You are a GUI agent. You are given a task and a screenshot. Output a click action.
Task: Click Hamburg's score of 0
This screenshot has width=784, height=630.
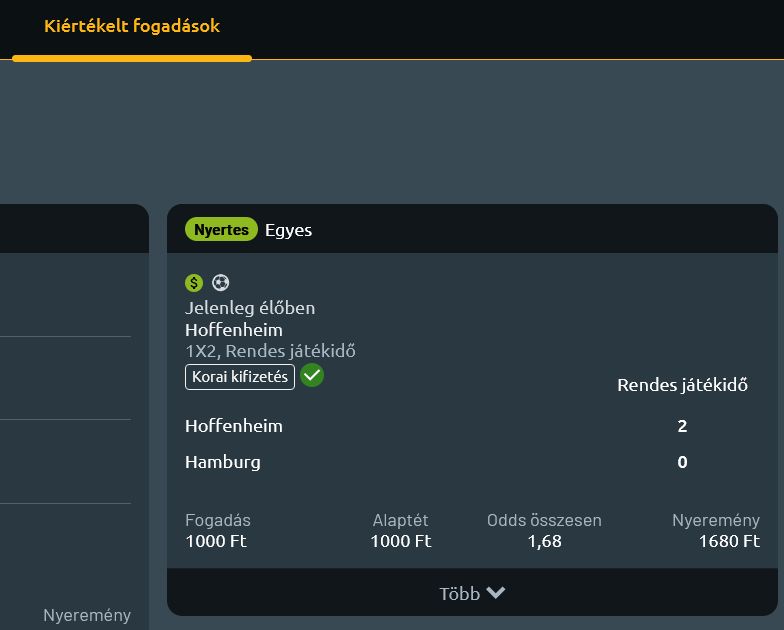click(x=682, y=462)
